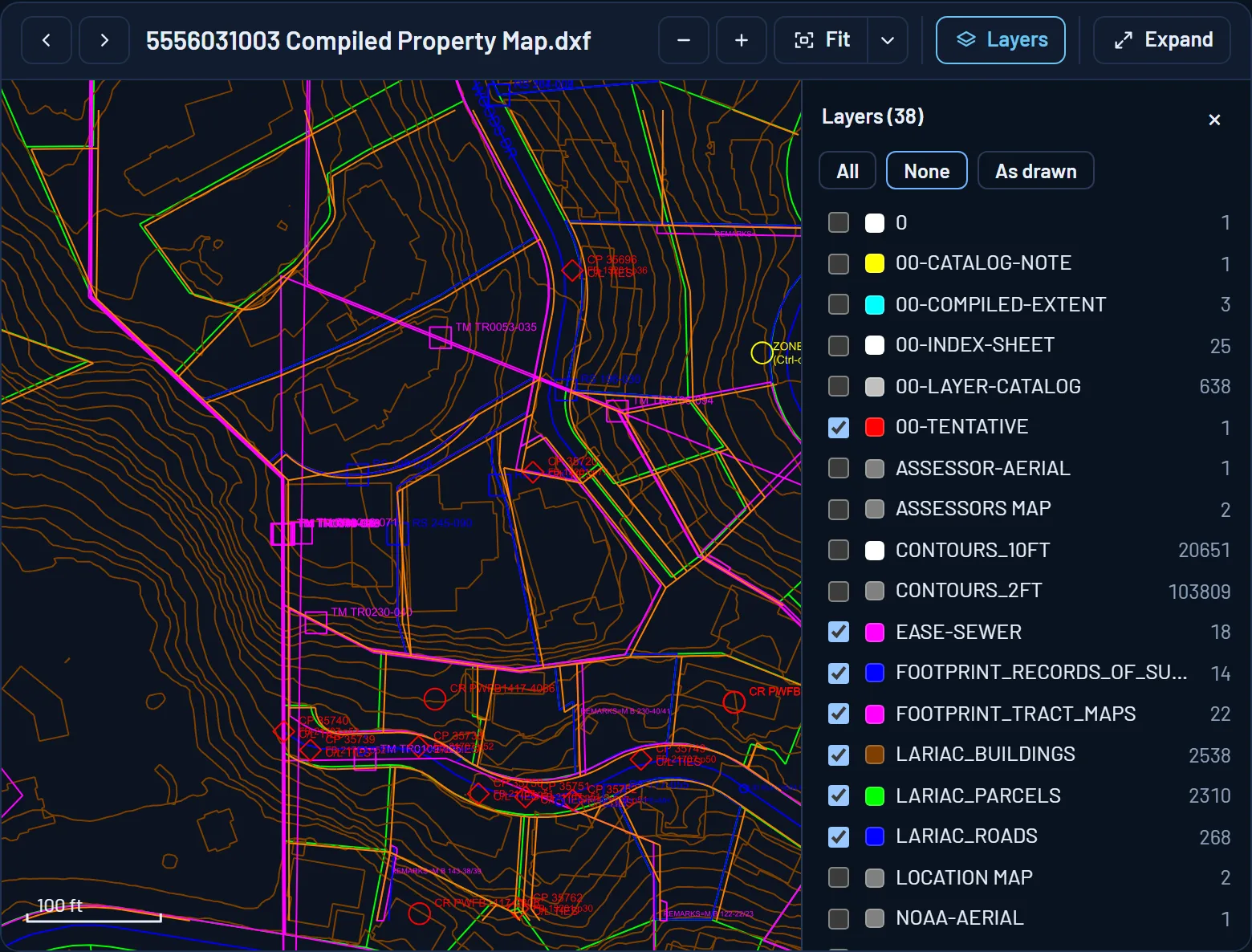
Task: Go to next file with right chevron
Action: coord(104,40)
